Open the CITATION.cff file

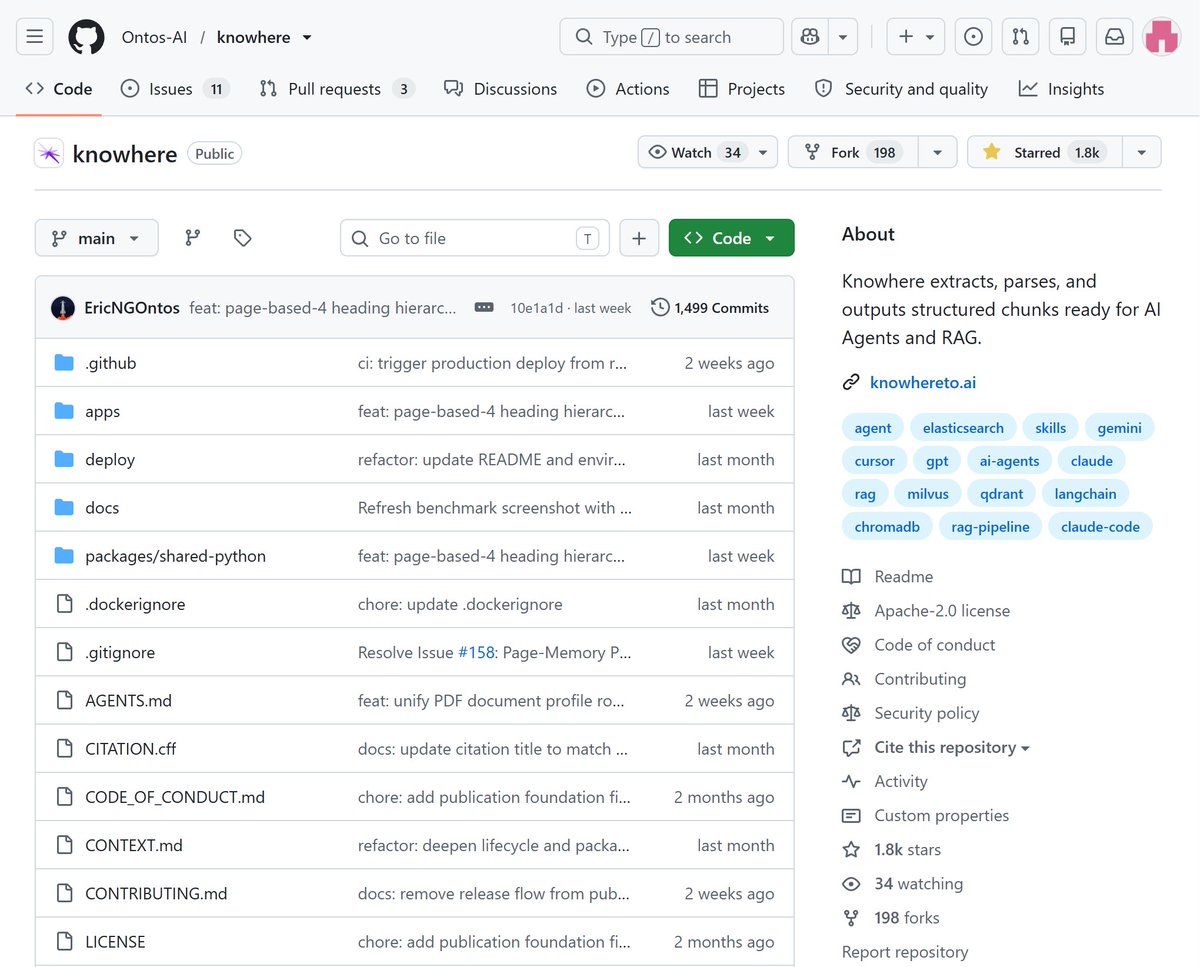(x=130, y=749)
